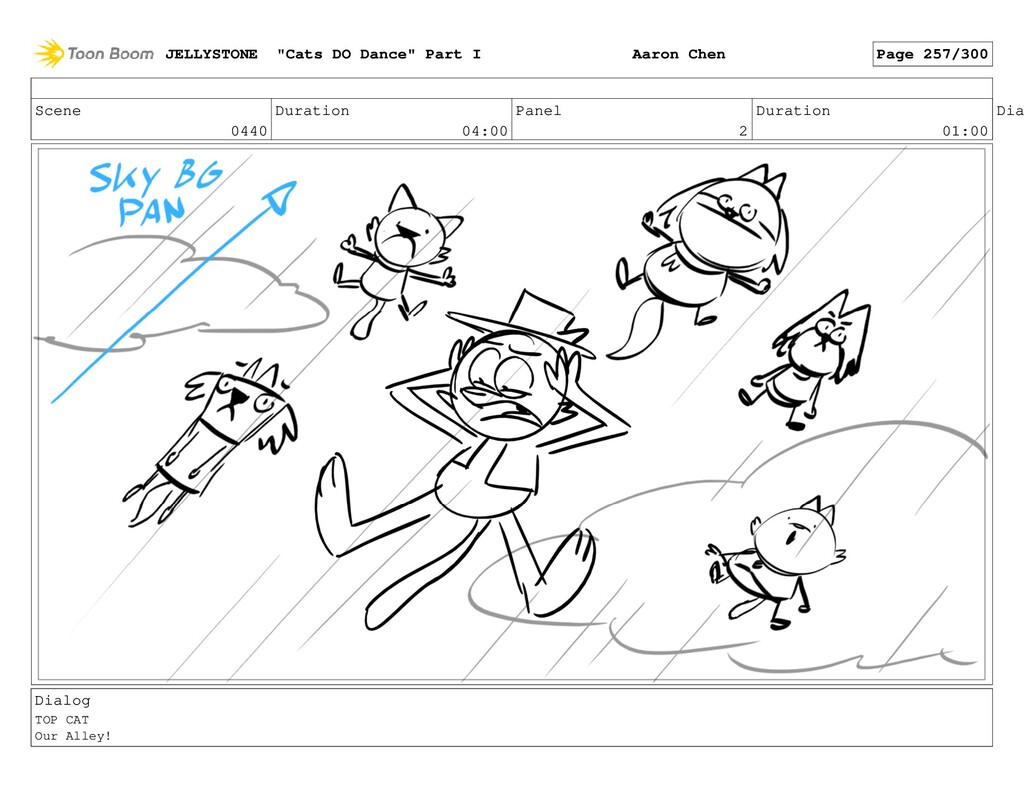The image size is (1024, 793).
Task: Click the Scene column label
Action: pos(58,111)
